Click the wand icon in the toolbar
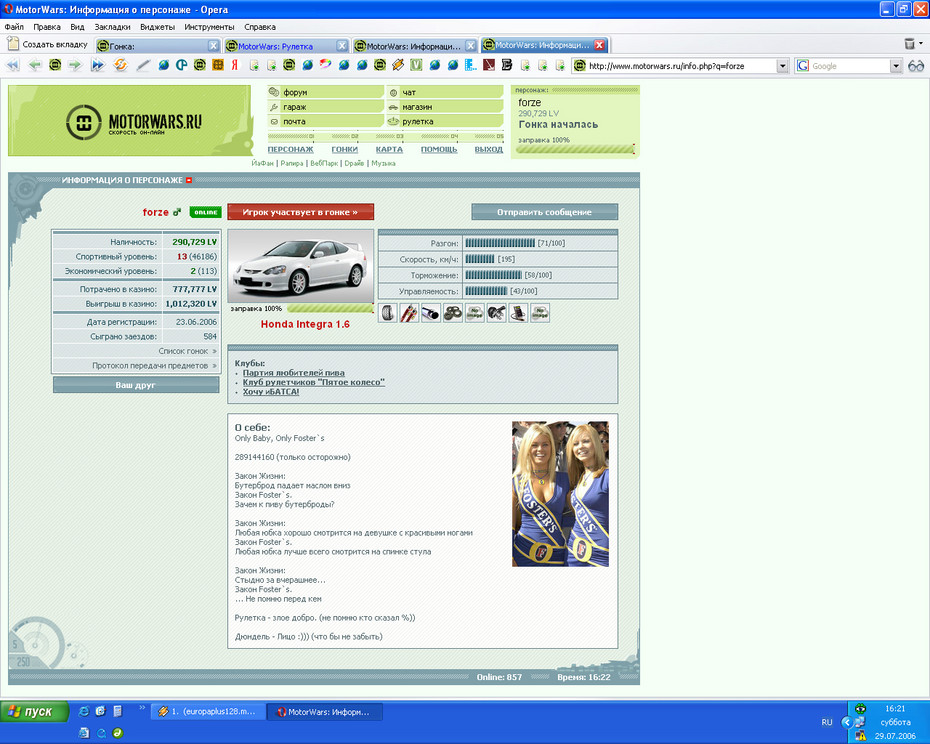 [x=143, y=65]
